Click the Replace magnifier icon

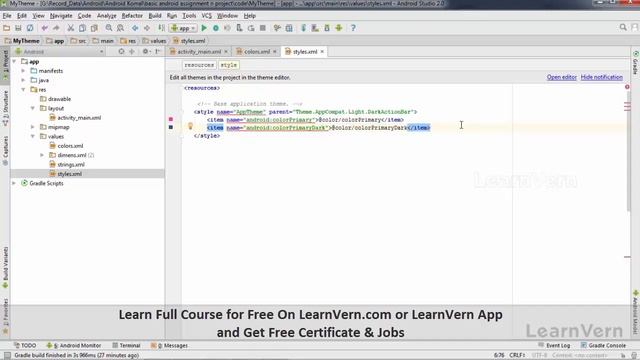tap(120, 28)
